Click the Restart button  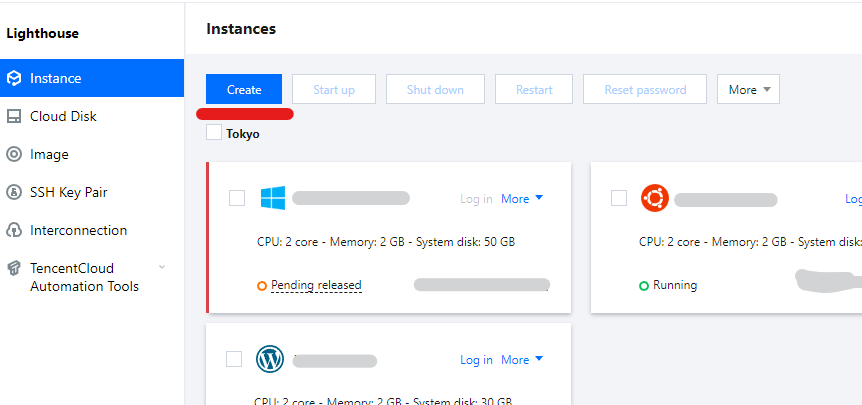tap(534, 90)
